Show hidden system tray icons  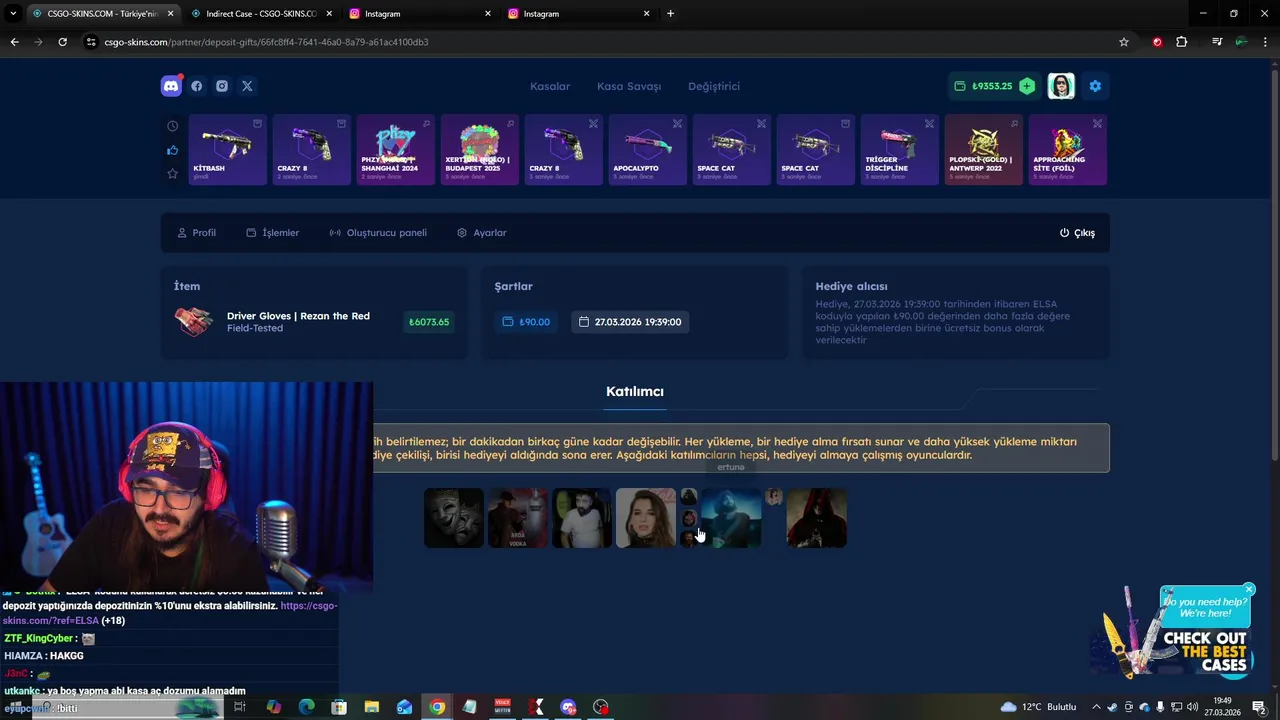coord(1096,707)
